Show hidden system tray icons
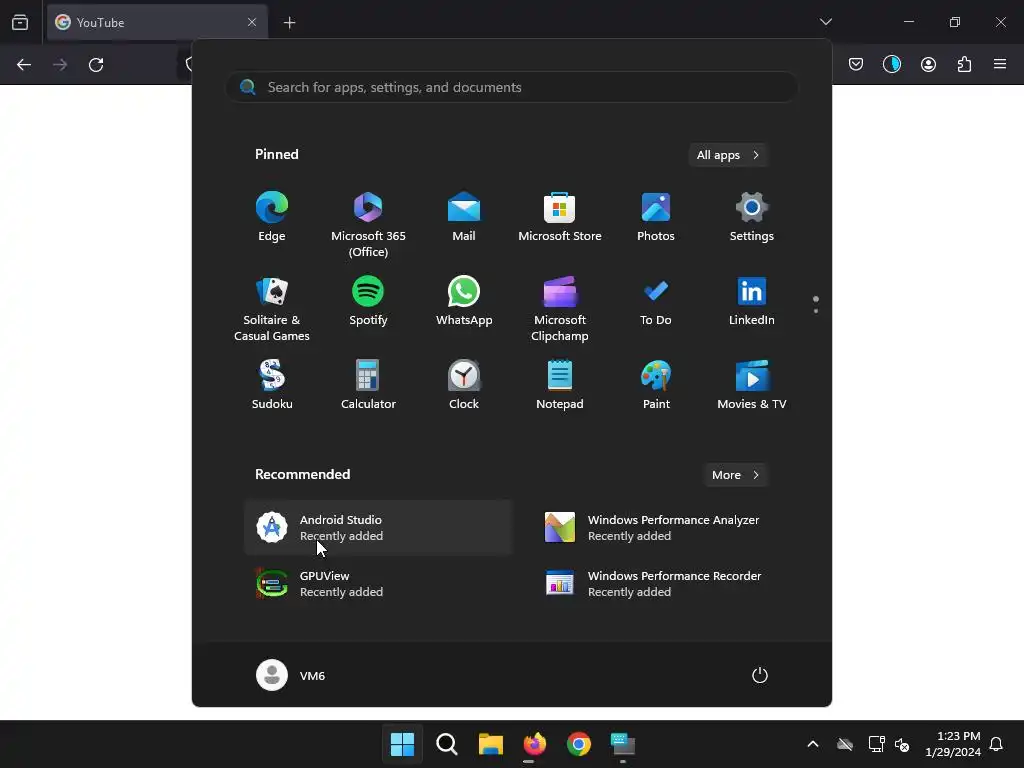This screenshot has width=1024, height=768. click(x=813, y=744)
